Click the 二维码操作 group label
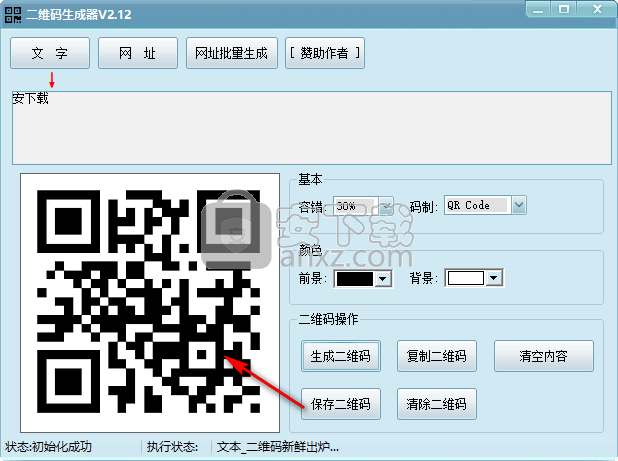 [328, 319]
